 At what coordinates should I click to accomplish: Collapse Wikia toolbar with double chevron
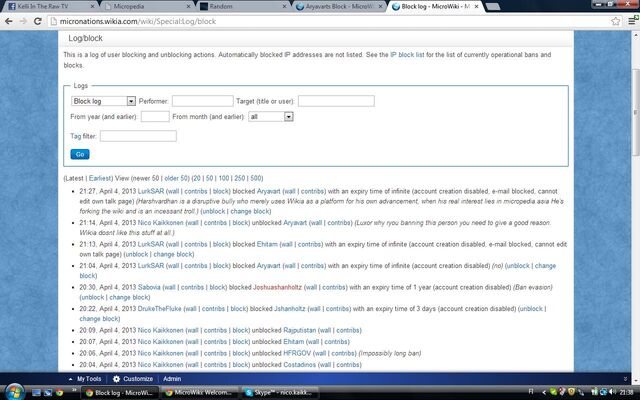[x=625, y=379]
